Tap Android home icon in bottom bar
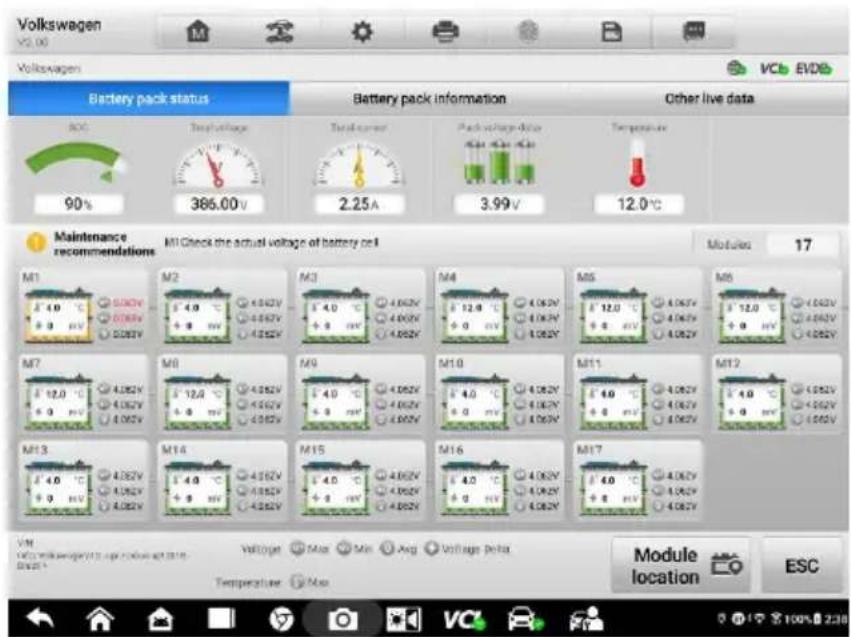 [x=100, y=618]
